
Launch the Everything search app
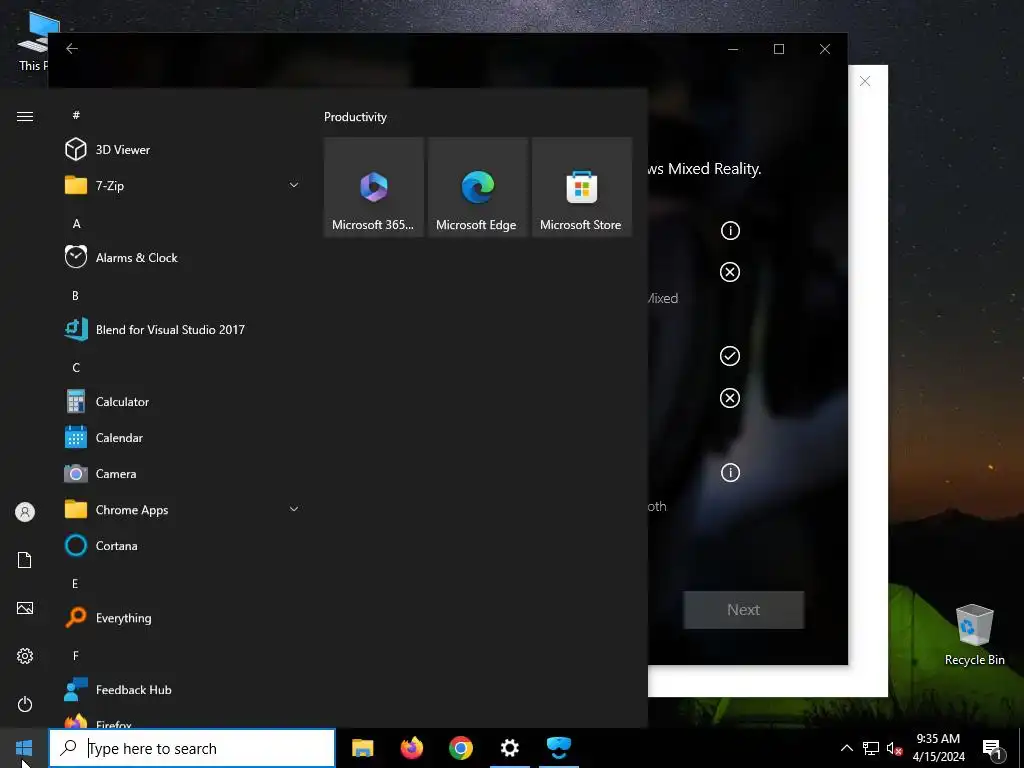click(183, 618)
